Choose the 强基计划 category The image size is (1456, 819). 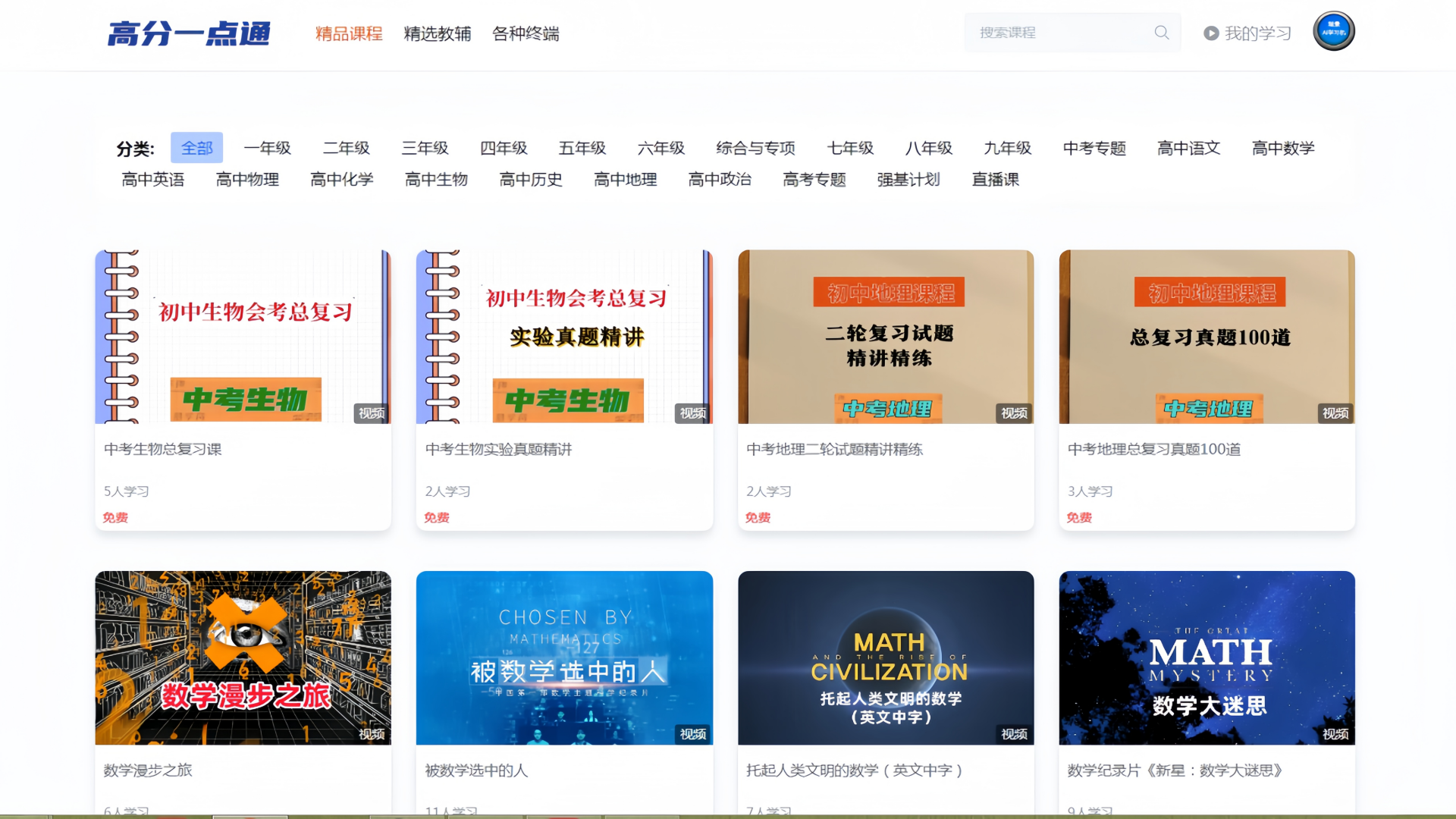coord(908,180)
